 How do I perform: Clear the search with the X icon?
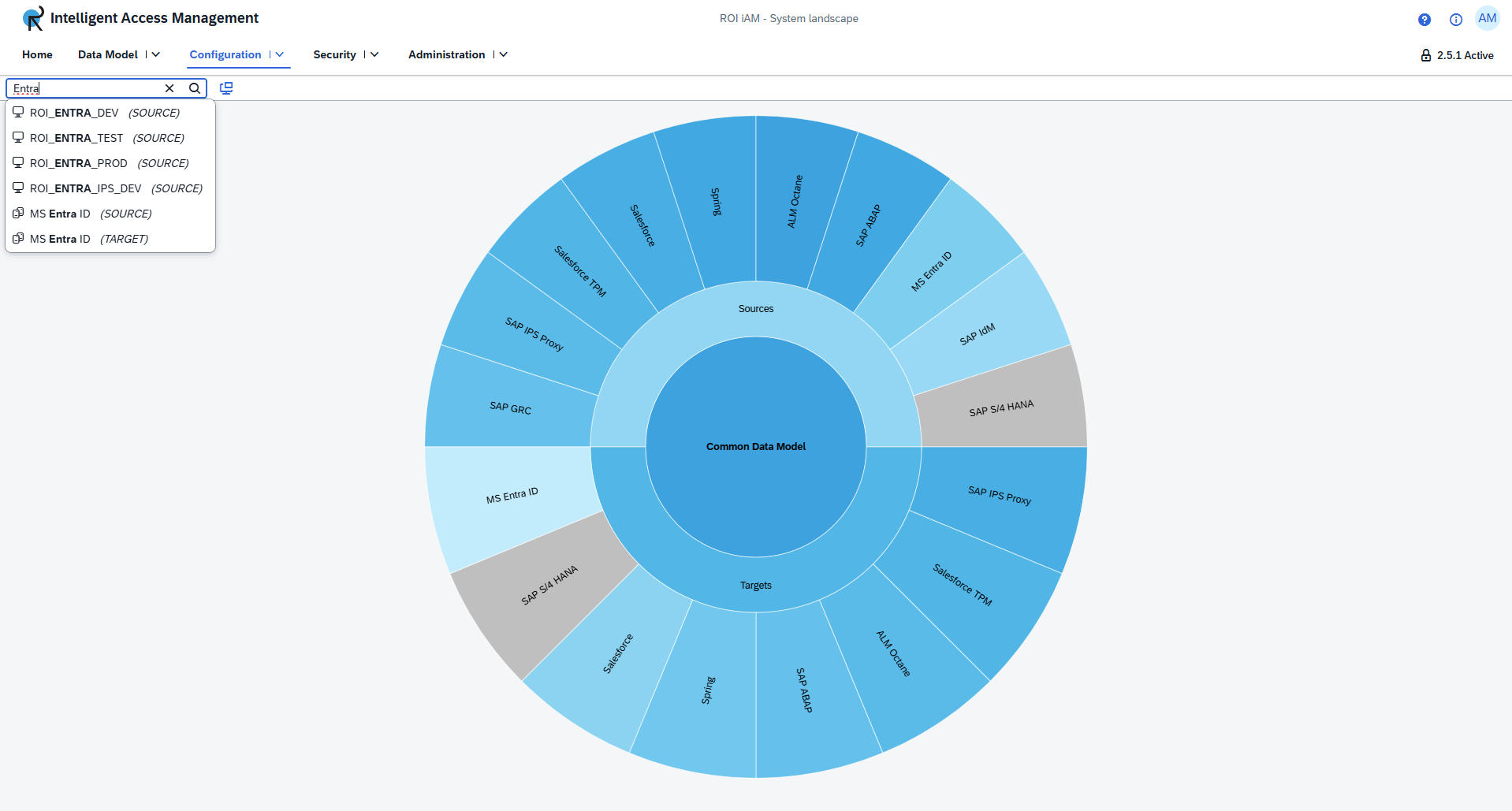[x=169, y=88]
